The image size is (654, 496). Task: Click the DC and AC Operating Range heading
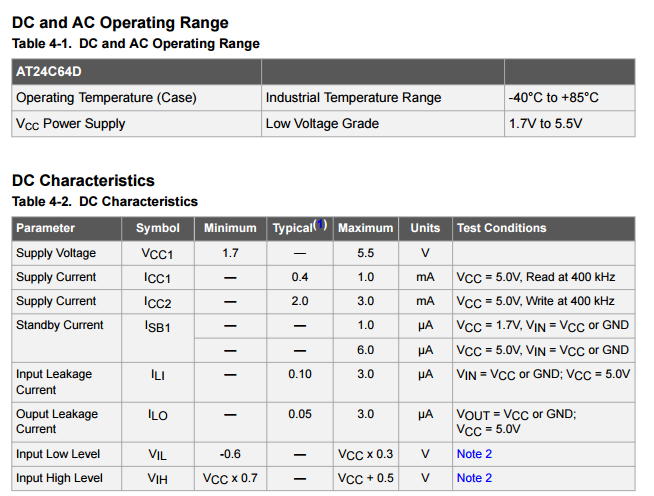click(120, 22)
